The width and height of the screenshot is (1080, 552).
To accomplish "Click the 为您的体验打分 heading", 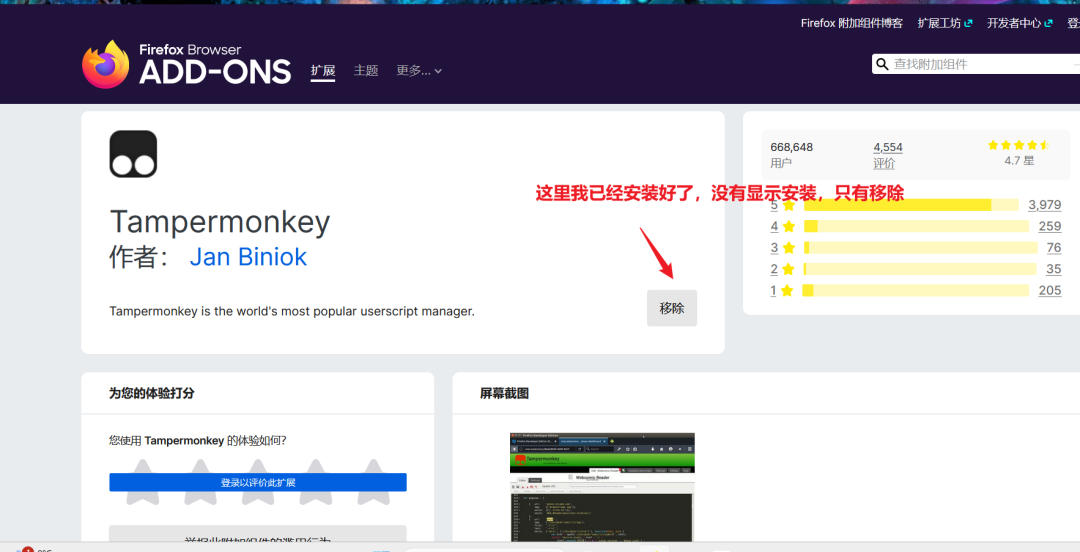I will click(x=152, y=393).
